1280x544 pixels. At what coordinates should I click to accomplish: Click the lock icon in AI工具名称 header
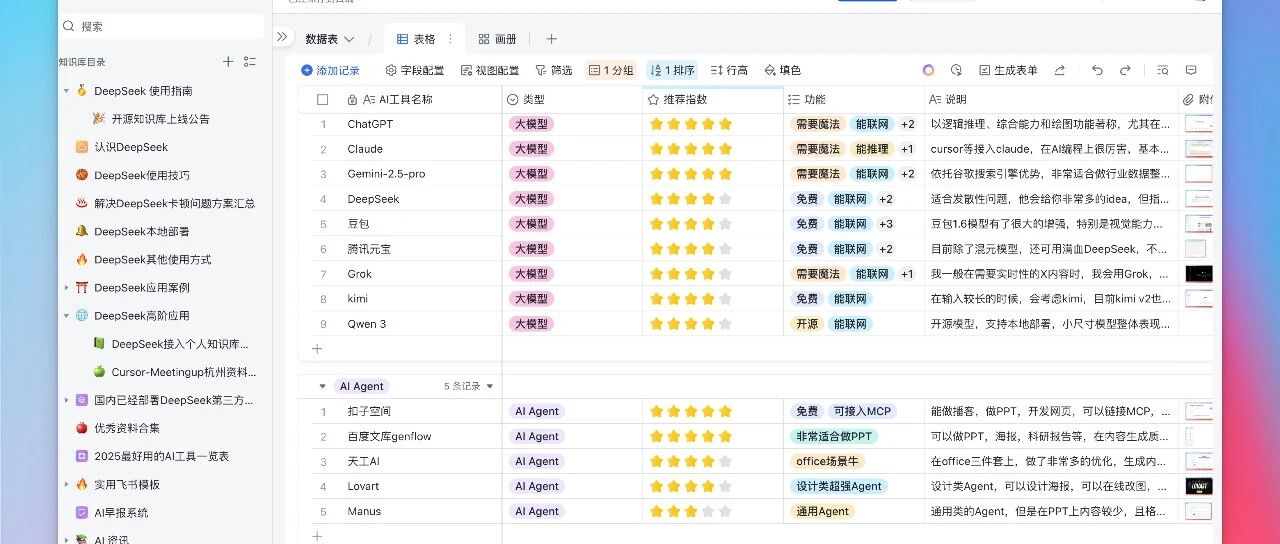coord(352,100)
